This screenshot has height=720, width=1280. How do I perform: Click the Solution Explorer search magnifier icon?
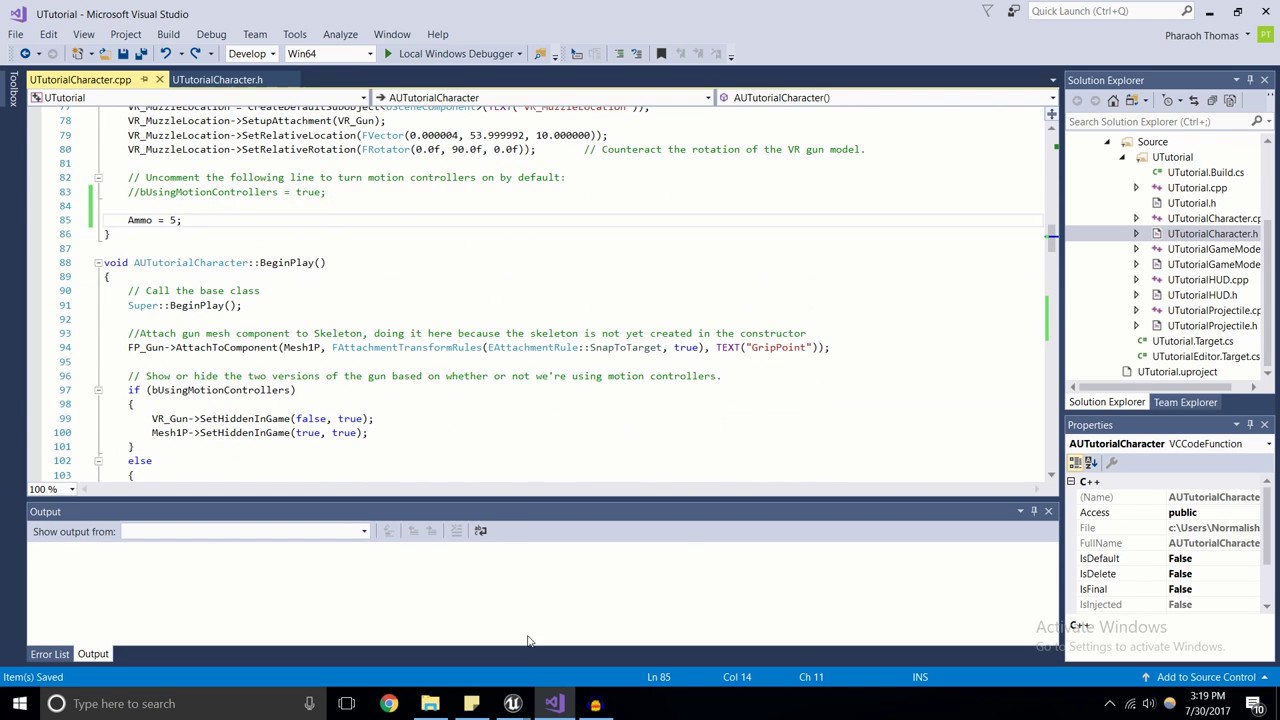(1257, 122)
